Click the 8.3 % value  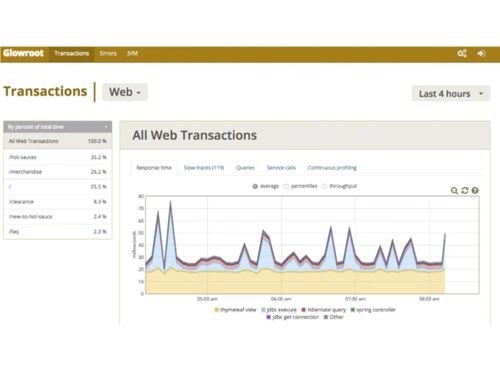point(100,202)
